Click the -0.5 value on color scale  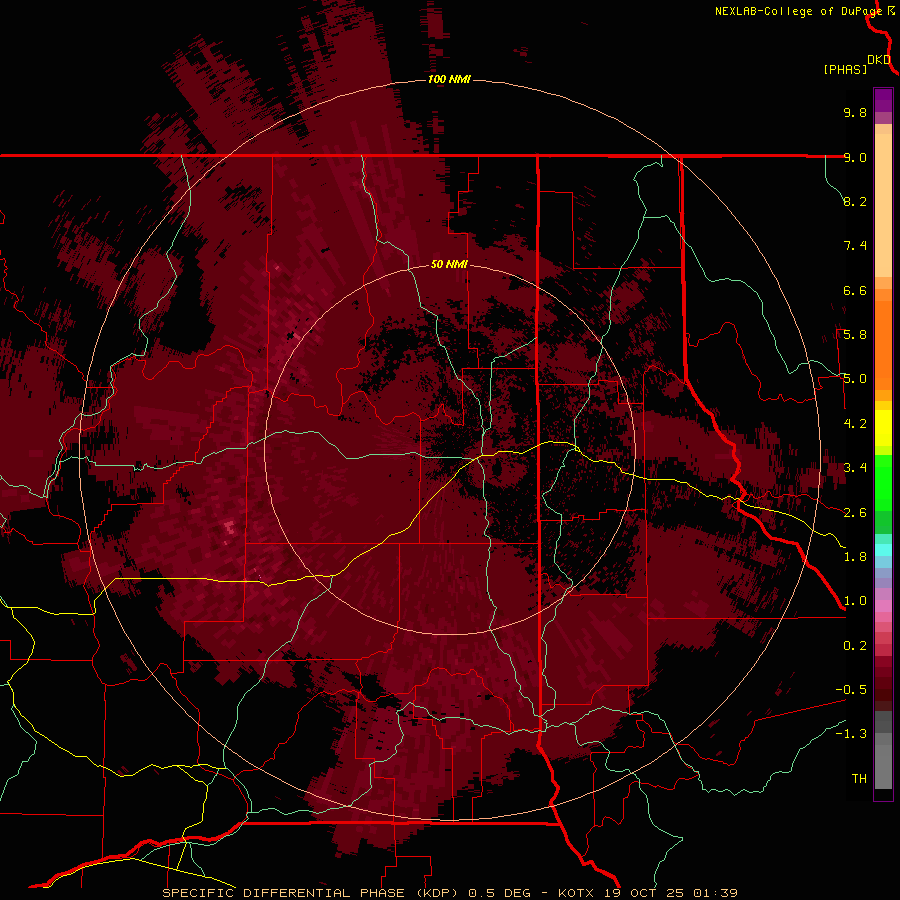coord(851,690)
